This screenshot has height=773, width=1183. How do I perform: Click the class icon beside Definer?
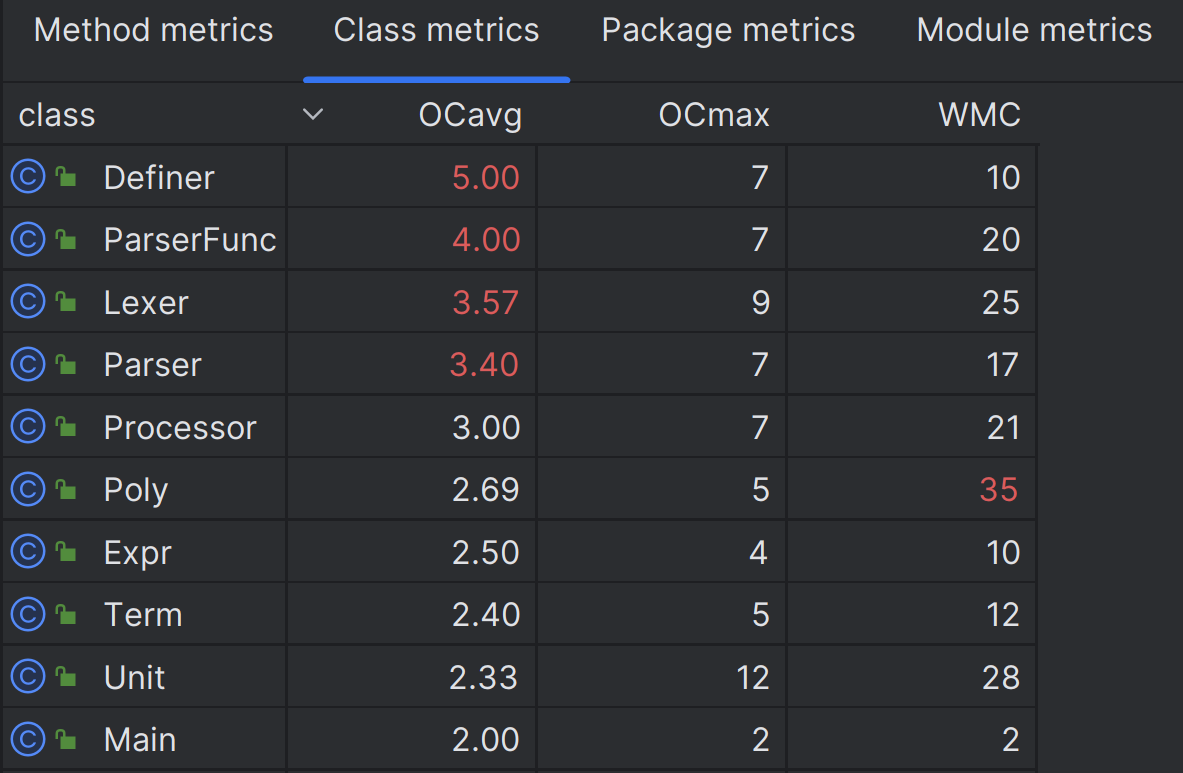[28, 178]
